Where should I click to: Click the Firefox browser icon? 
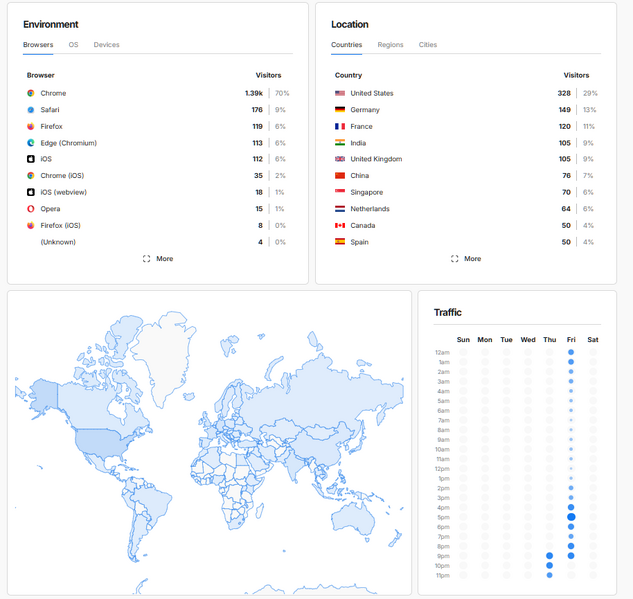pos(31,127)
